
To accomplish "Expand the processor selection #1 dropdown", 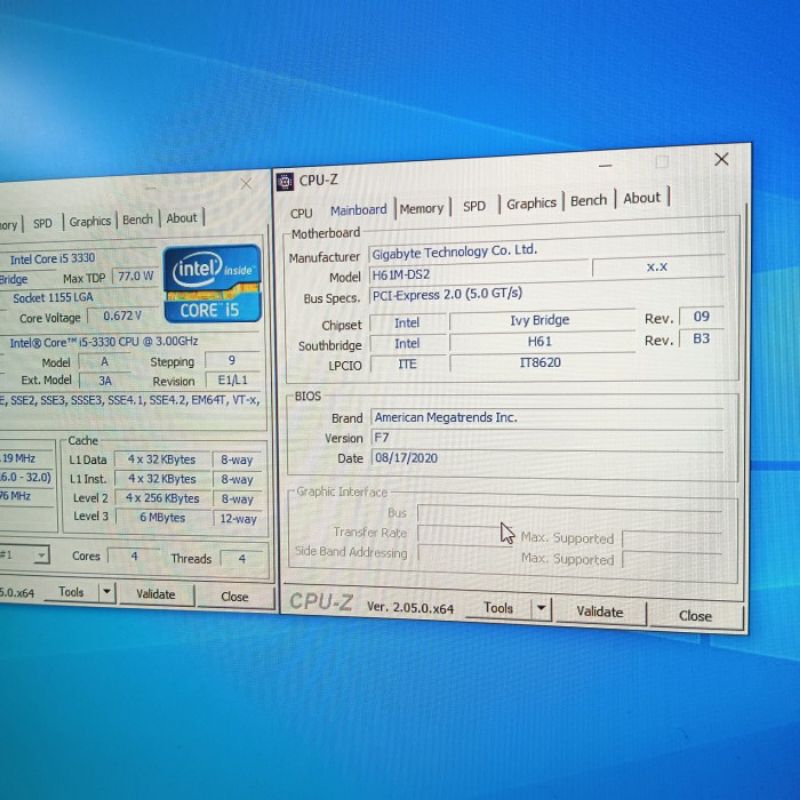I will coord(40,555).
